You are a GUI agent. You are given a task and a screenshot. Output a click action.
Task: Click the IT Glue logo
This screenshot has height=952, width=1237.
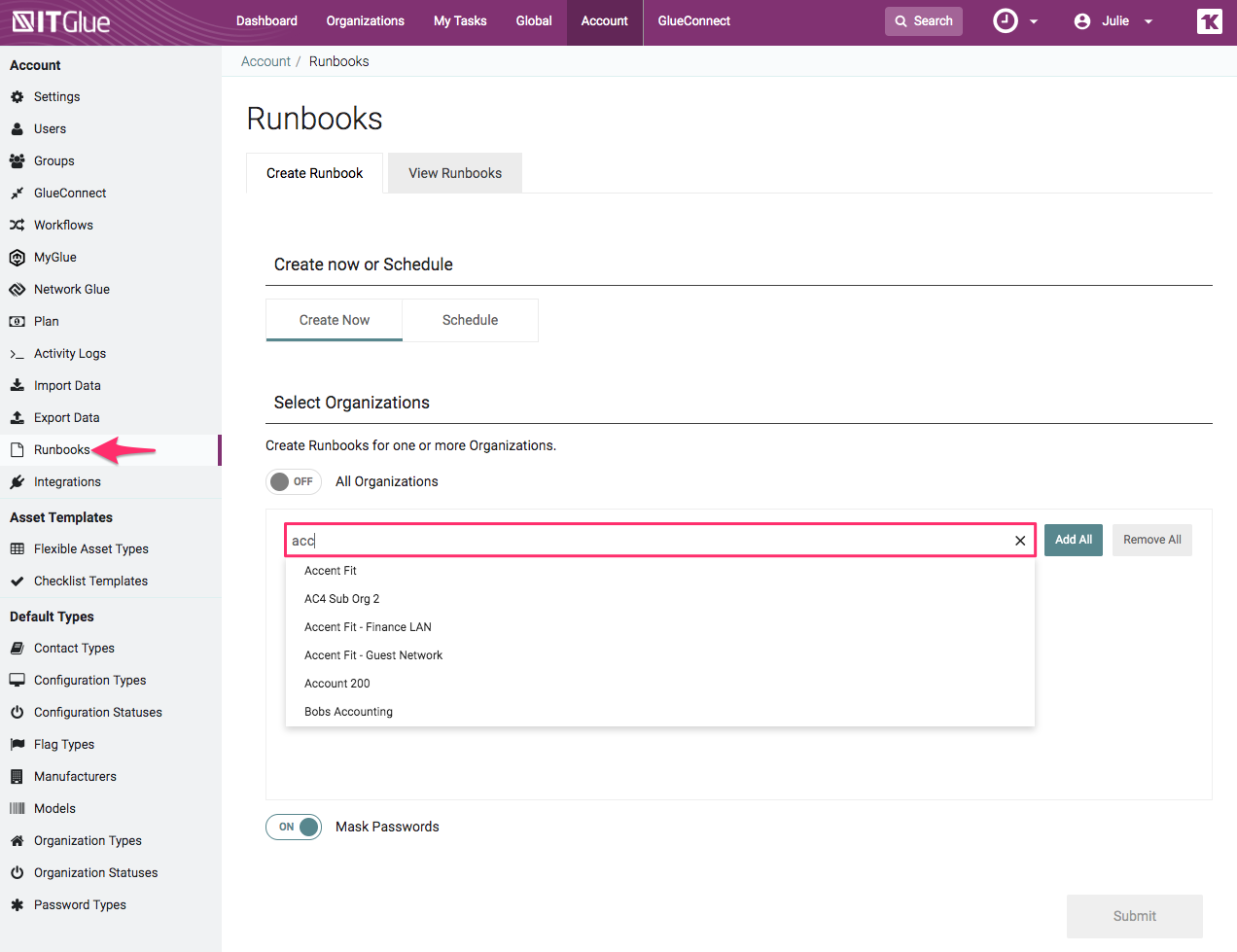pyautogui.click(x=60, y=21)
